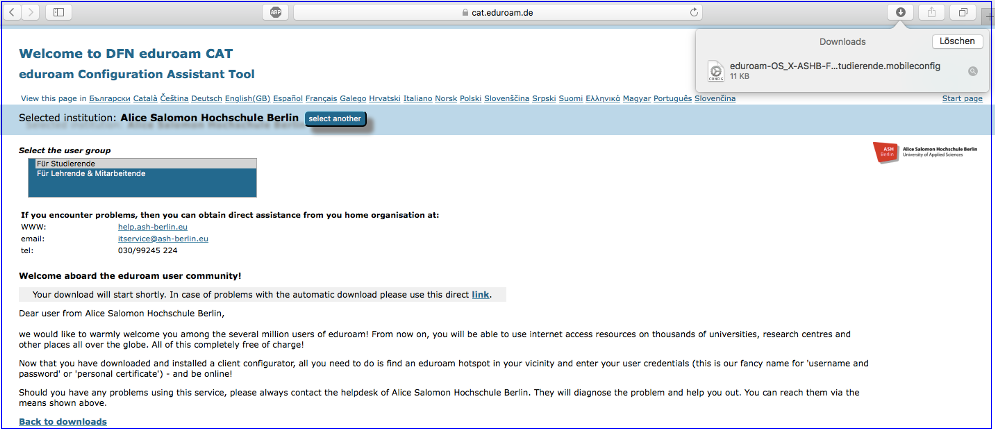
Task: Switch page language to Français
Action: pos(321,98)
